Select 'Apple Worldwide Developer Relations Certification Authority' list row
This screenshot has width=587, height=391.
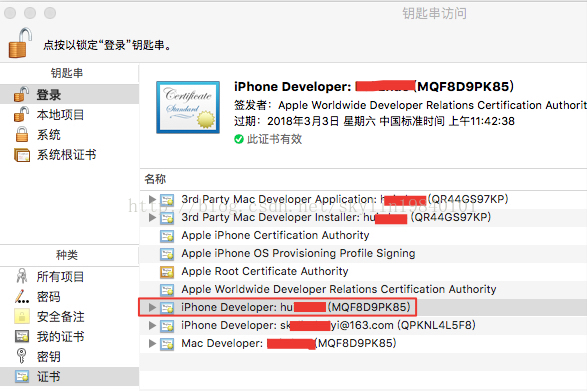point(363,289)
